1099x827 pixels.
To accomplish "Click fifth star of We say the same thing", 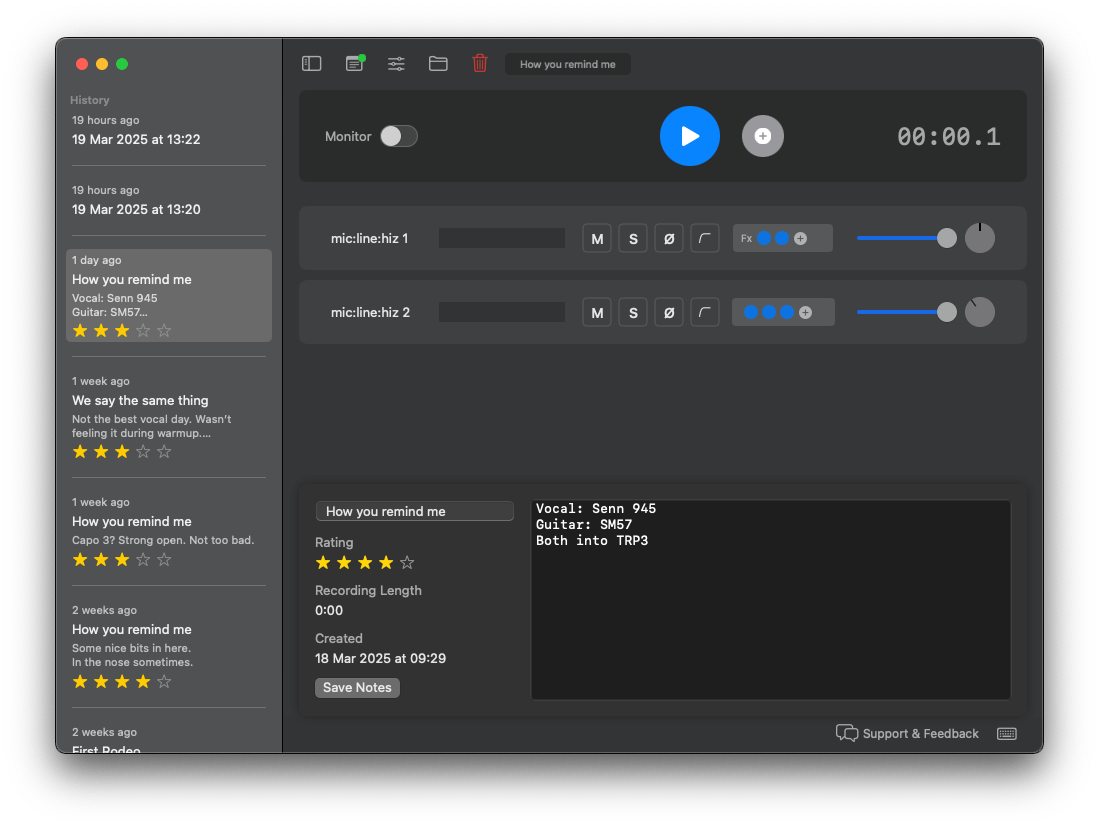I will [x=164, y=451].
